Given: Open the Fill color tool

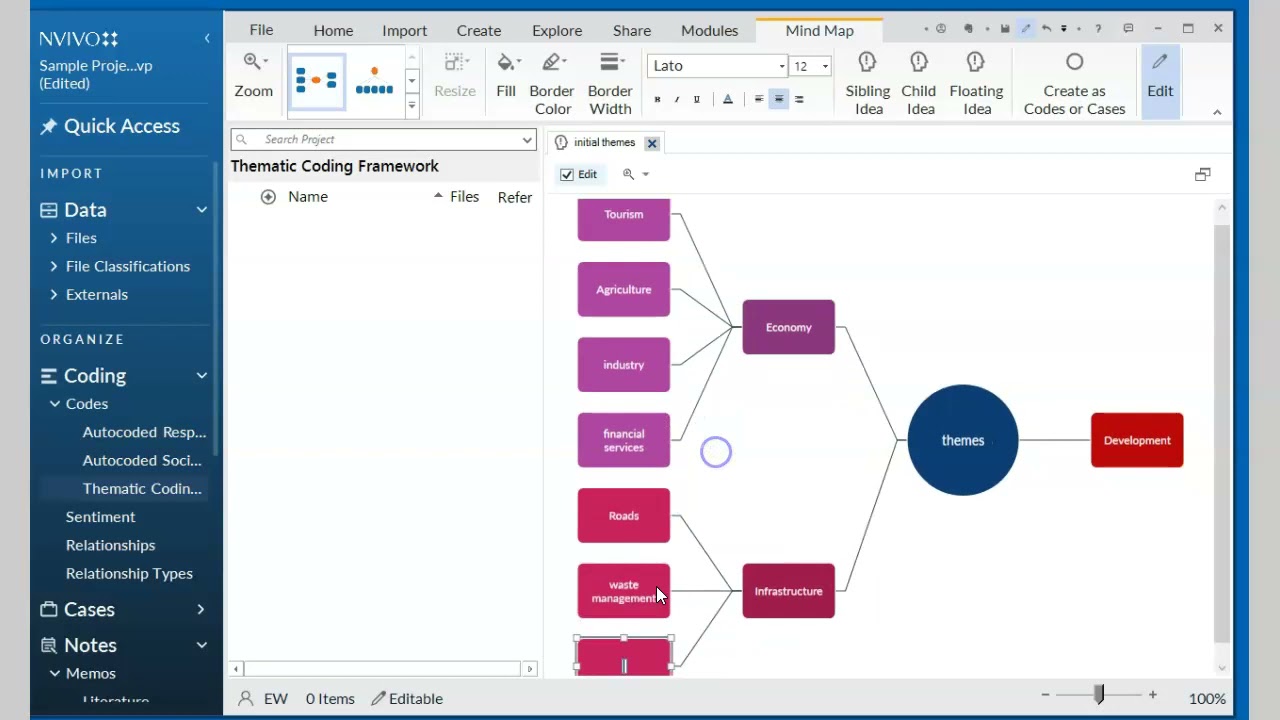Looking at the screenshot, I should (506, 76).
